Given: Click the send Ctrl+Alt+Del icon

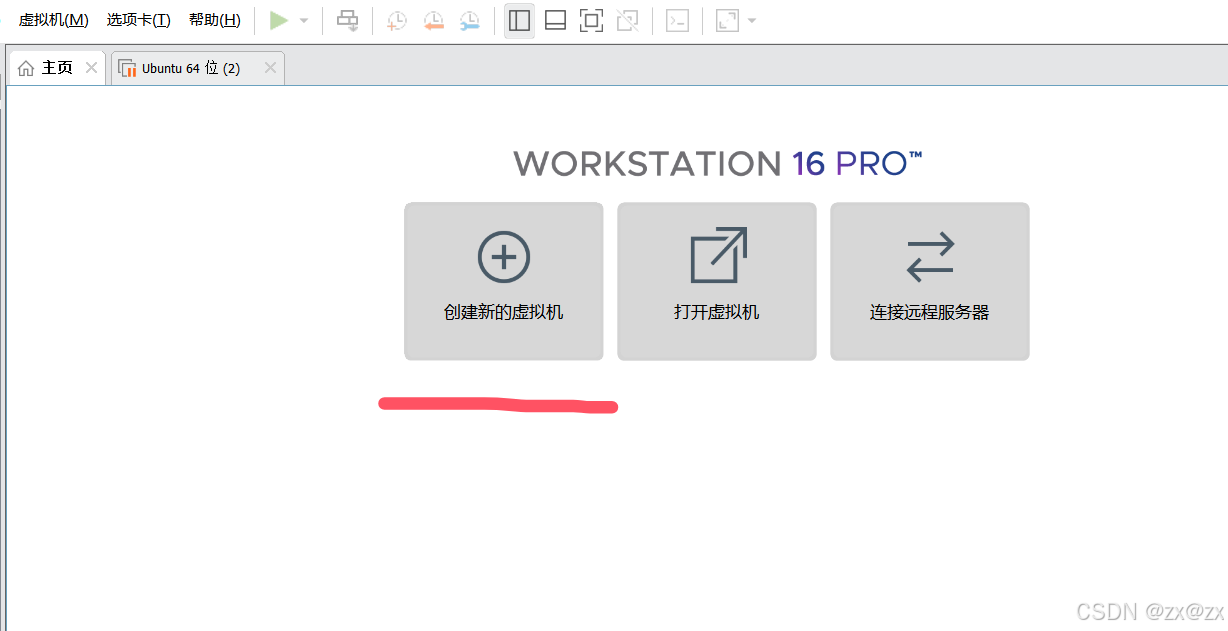Looking at the screenshot, I should [347, 20].
